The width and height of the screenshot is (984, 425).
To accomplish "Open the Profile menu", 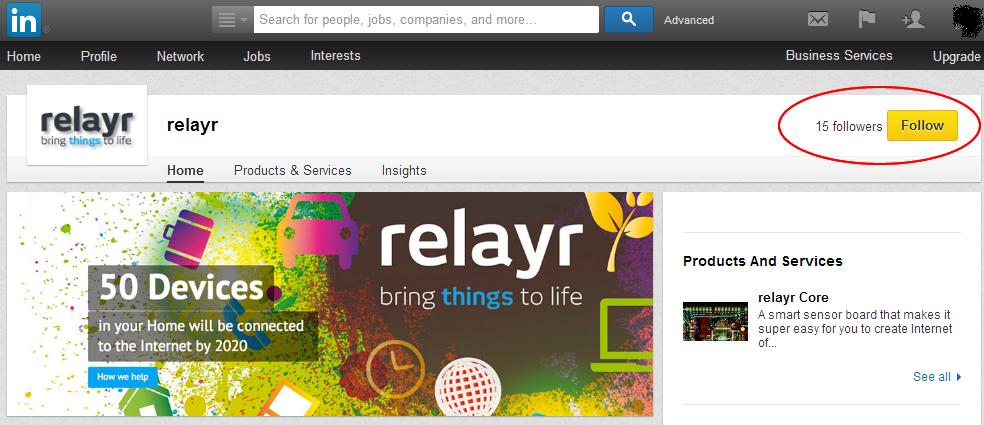I will (x=99, y=56).
